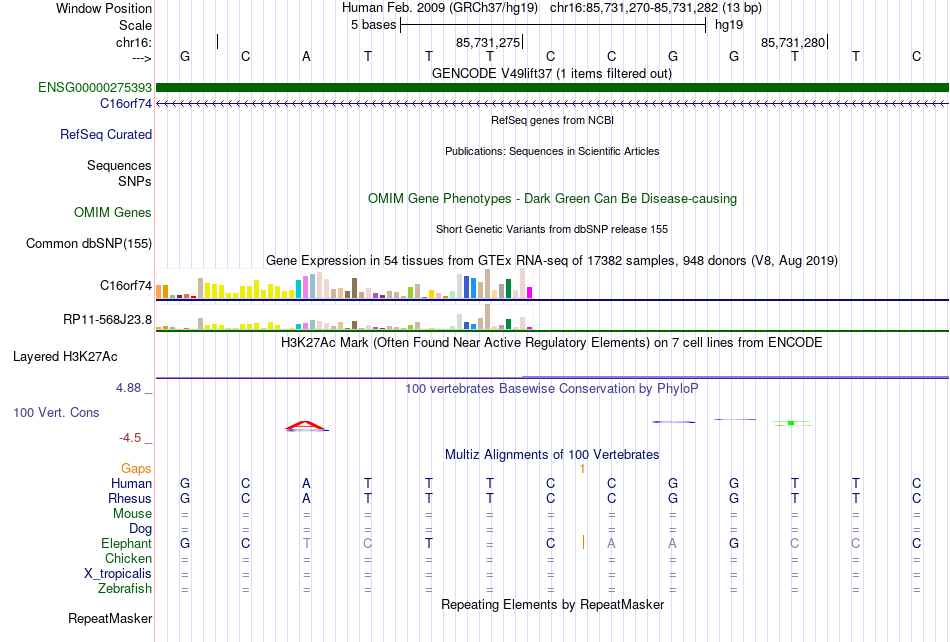Click the 85,731,280 position tick label
The image size is (950, 642).
pyautogui.click(x=792, y=42)
